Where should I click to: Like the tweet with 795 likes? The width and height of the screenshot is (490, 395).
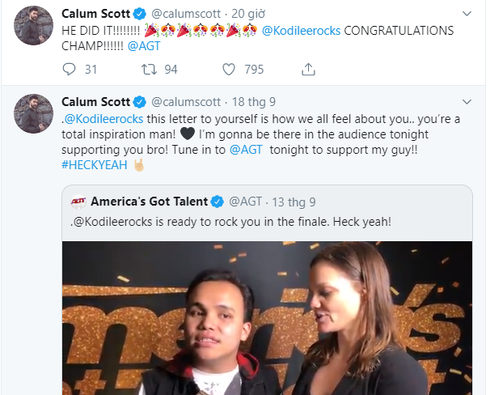(229, 69)
